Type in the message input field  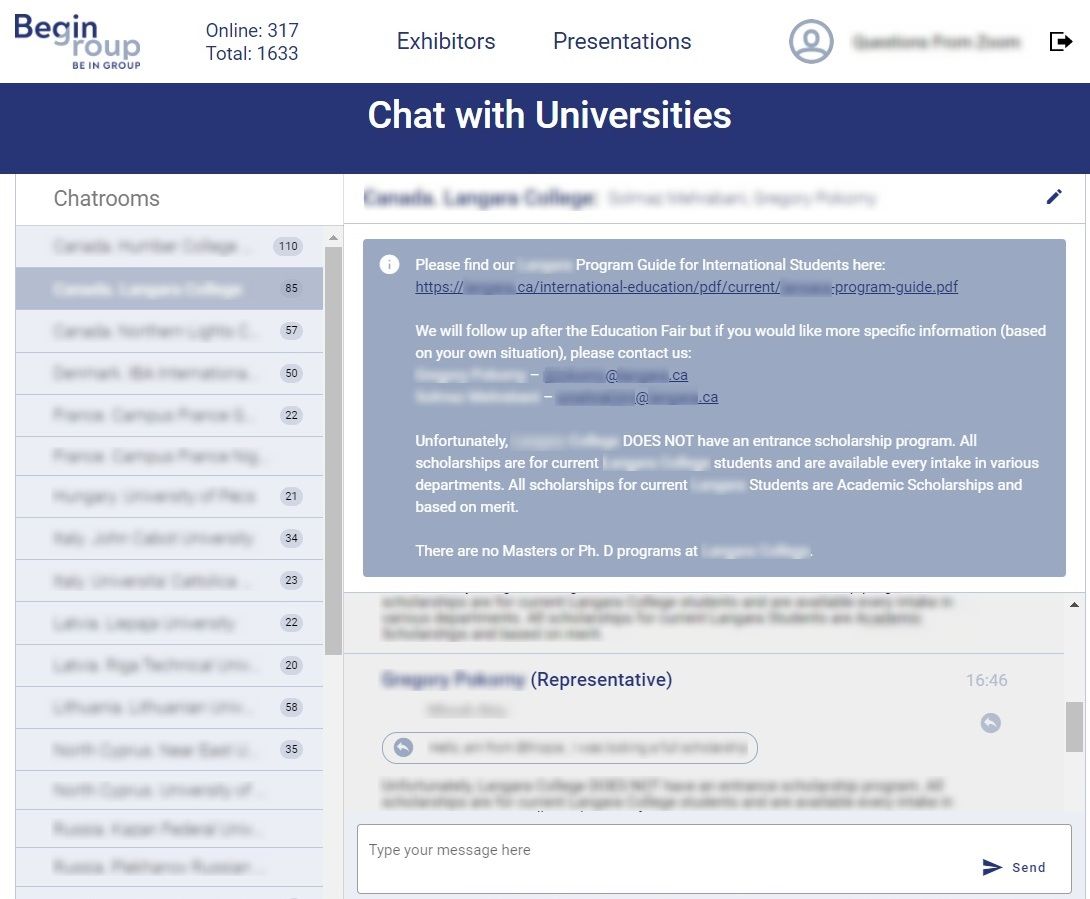[x=660, y=851]
